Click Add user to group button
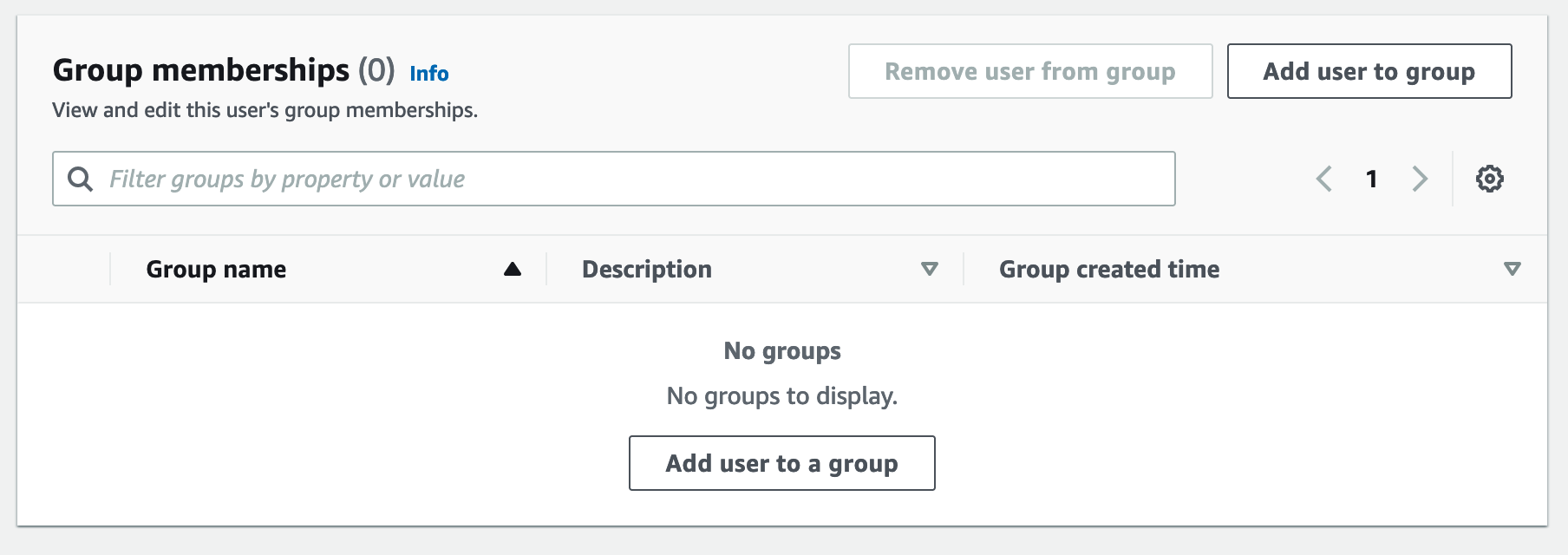Screen dimensions: 1568x555 [1369, 71]
